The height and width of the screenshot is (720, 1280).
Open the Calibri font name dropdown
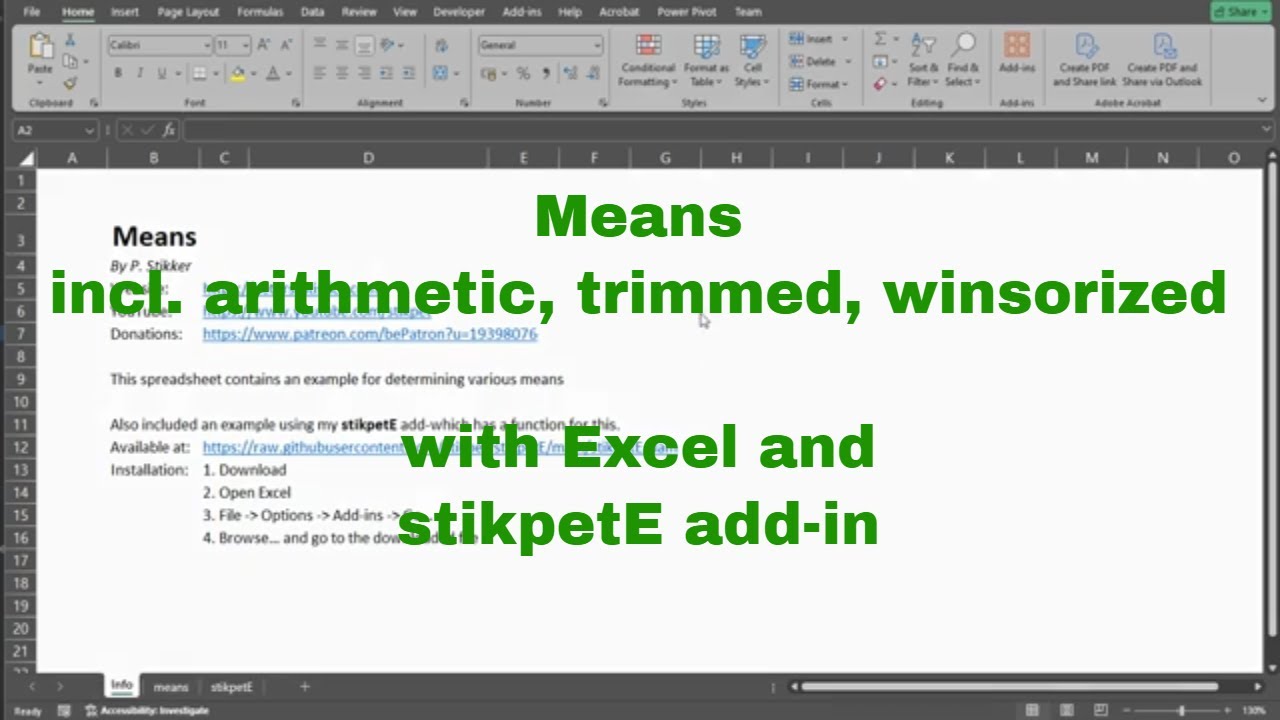[207, 46]
